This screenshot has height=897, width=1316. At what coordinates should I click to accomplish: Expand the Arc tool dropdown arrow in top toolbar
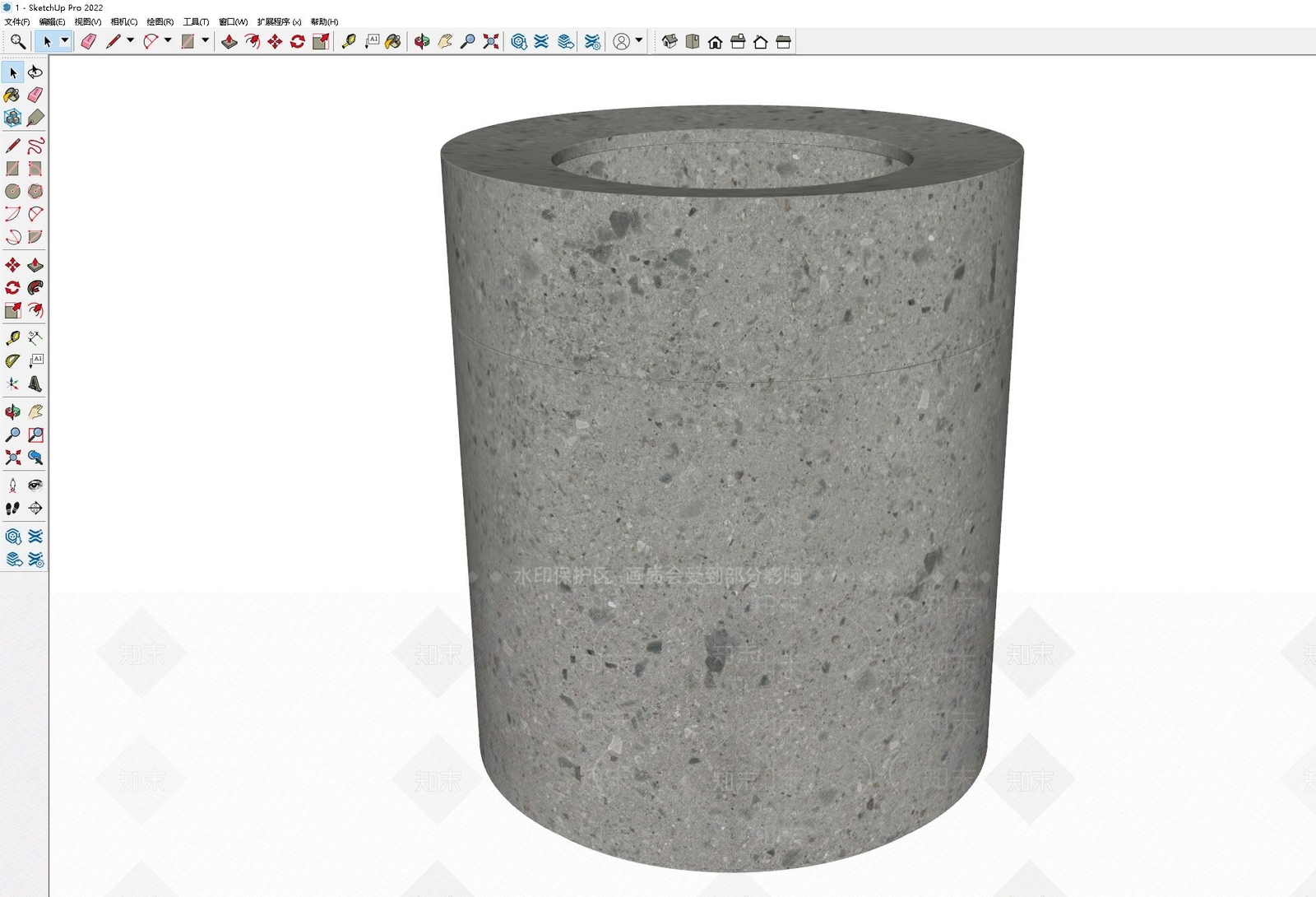click(168, 40)
